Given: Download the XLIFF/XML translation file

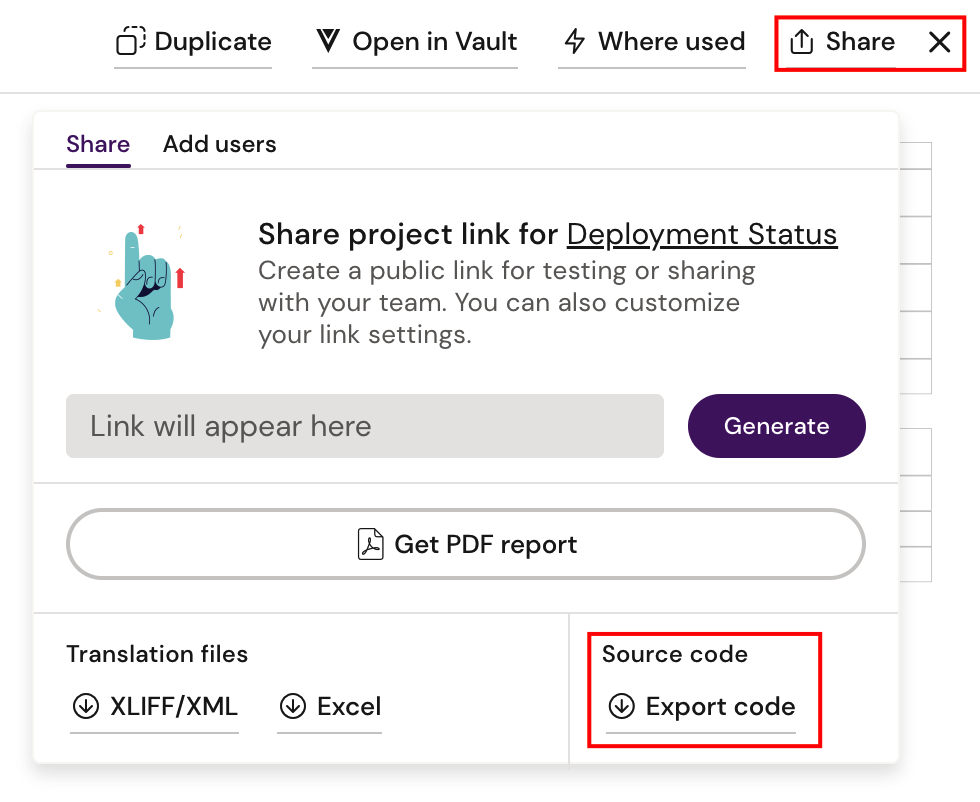Looking at the screenshot, I should pyautogui.click(x=154, y=706).
